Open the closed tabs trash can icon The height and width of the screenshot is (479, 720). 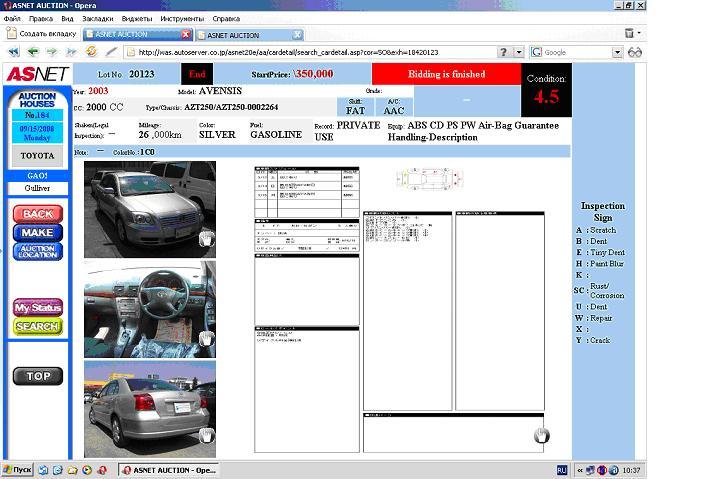[x=629, y=33]
